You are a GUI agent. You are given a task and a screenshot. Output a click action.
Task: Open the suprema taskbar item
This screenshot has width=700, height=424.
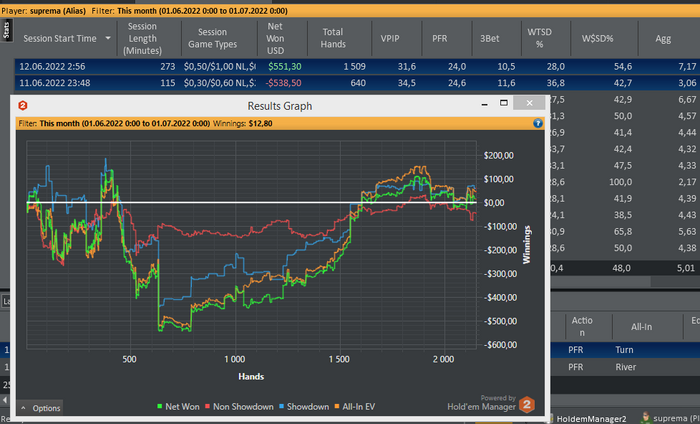669,419
